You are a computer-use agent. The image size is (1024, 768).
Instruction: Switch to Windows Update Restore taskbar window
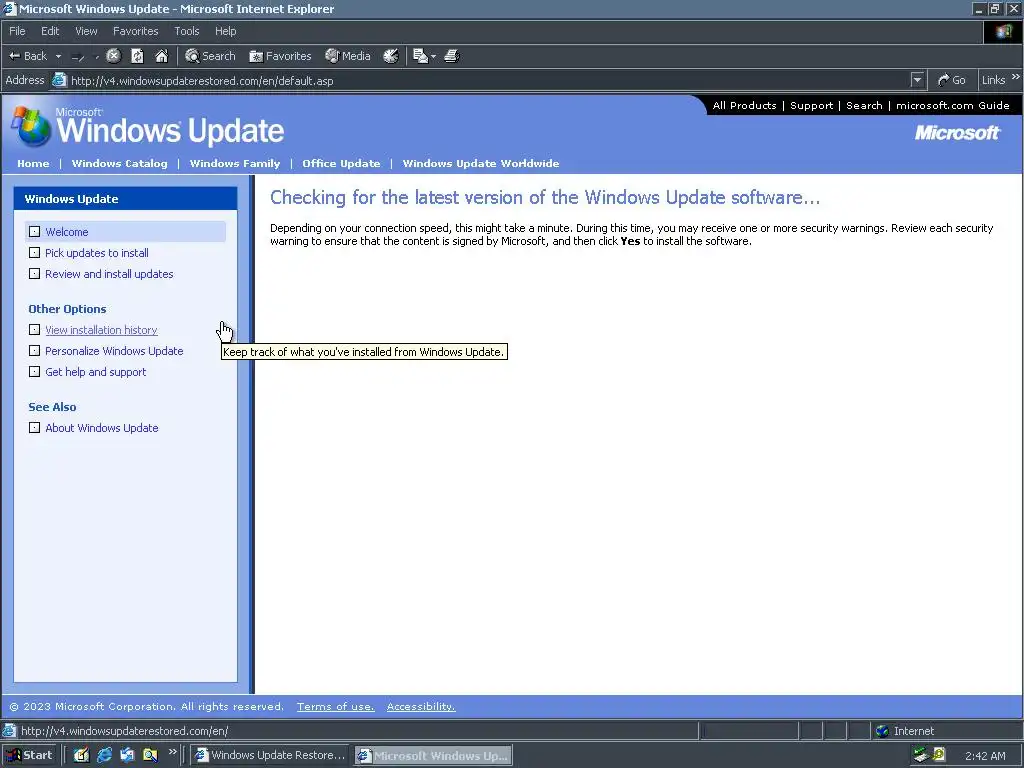click(270, 756)
